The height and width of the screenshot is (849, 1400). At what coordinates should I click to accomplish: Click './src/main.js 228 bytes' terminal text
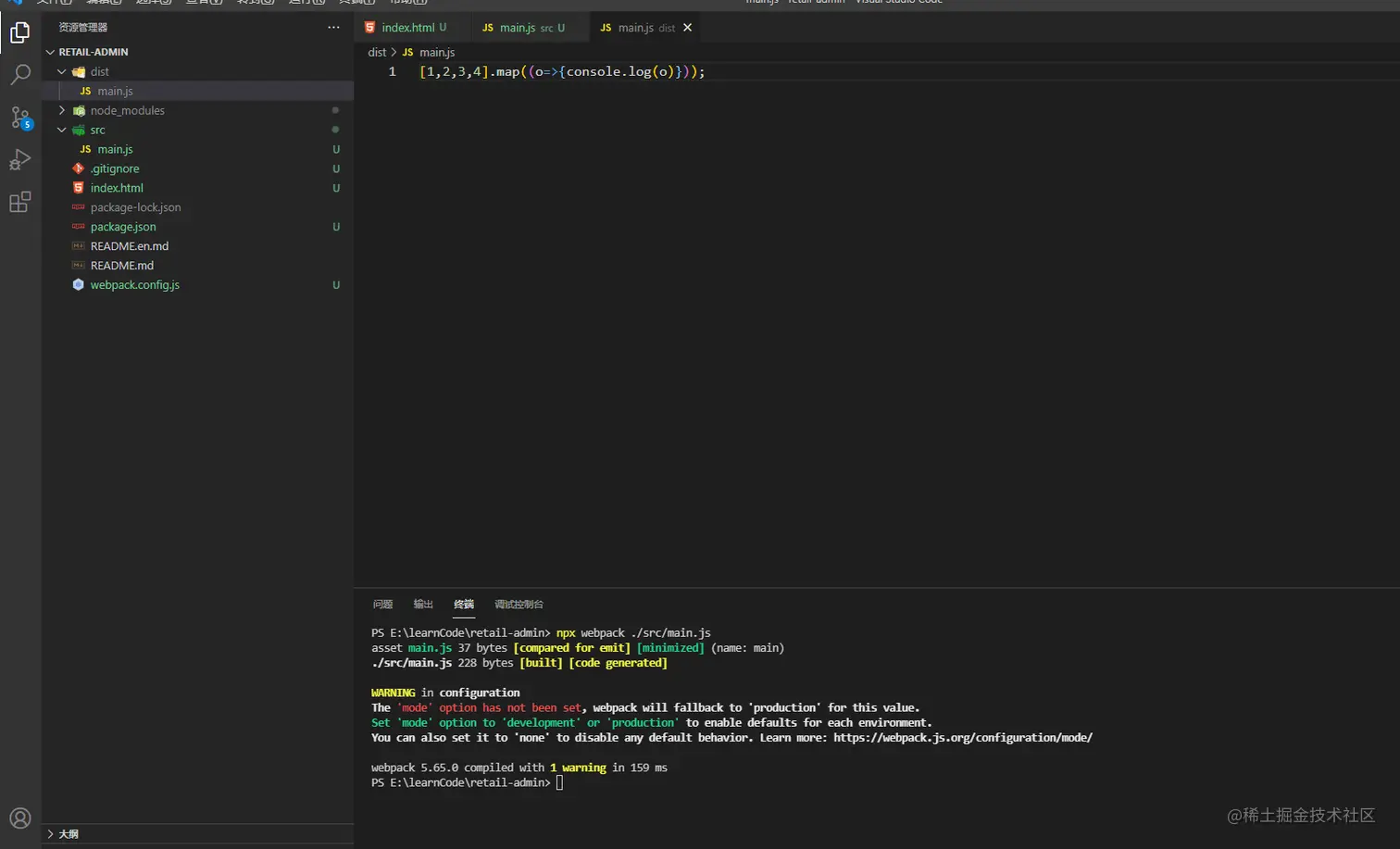click(442, 663)
